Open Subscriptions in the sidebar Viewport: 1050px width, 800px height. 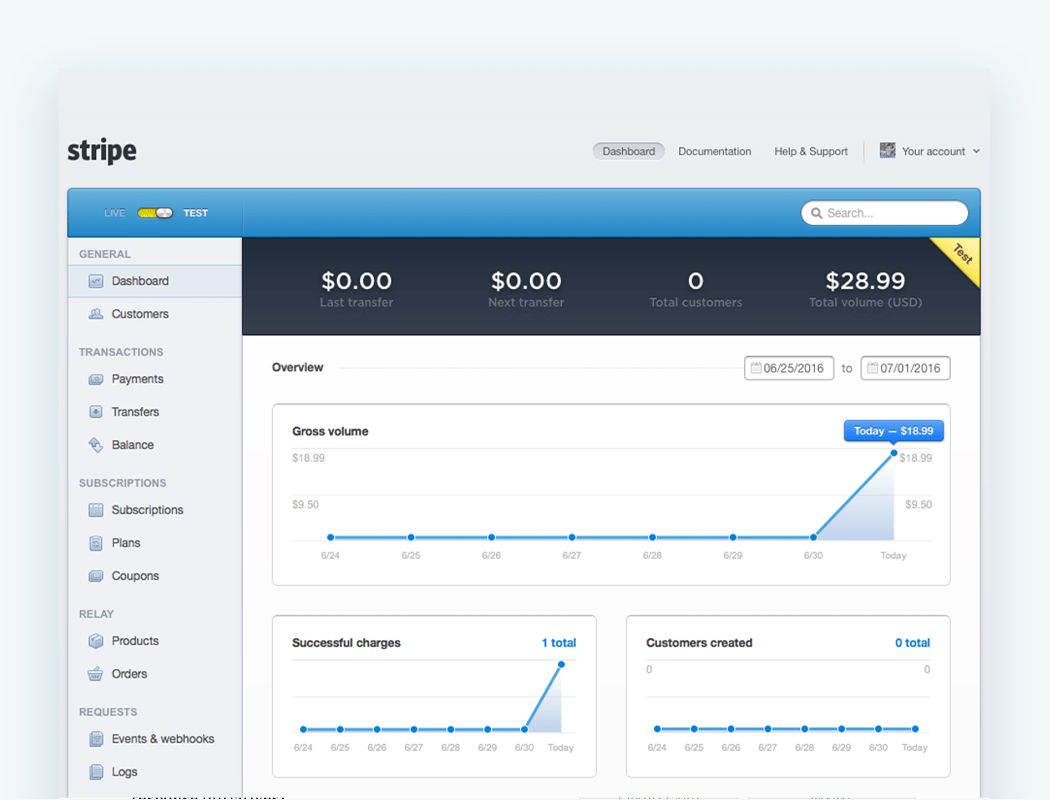147,510
